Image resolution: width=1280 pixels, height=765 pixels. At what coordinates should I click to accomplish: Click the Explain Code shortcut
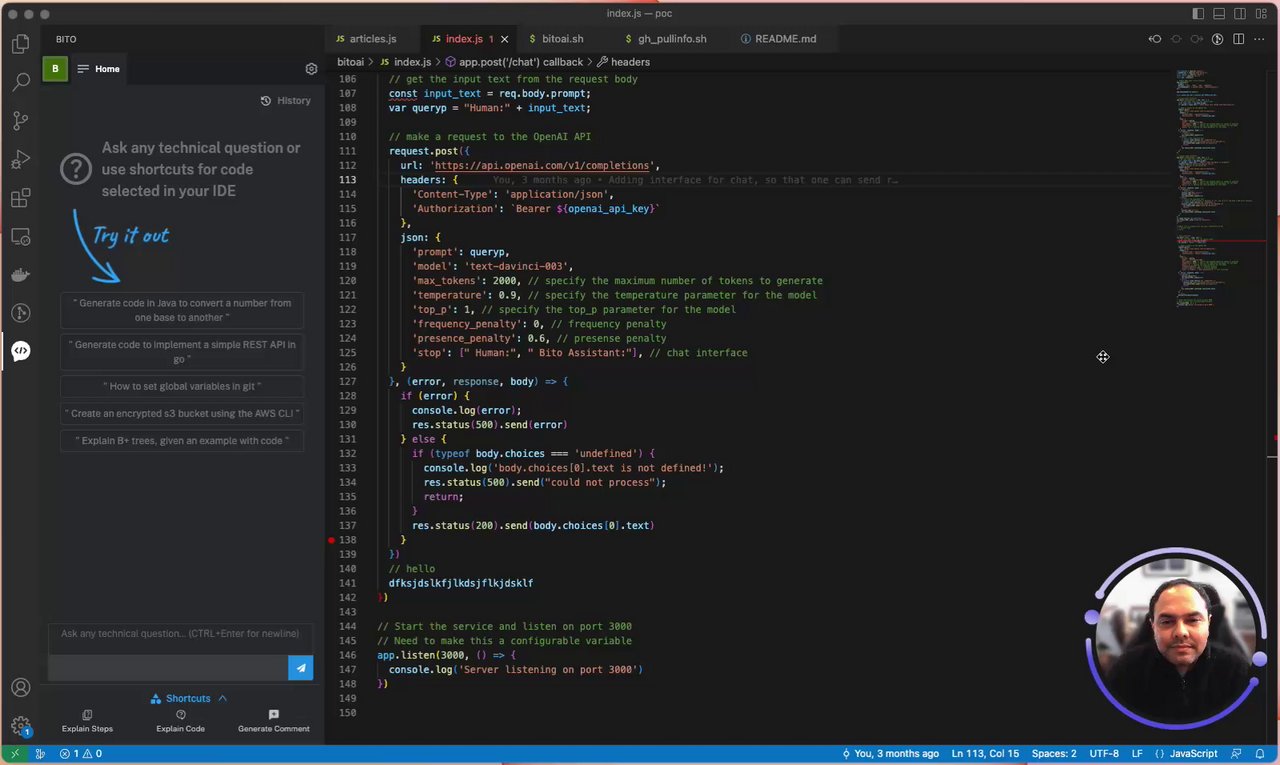click(x=180, y=721)
